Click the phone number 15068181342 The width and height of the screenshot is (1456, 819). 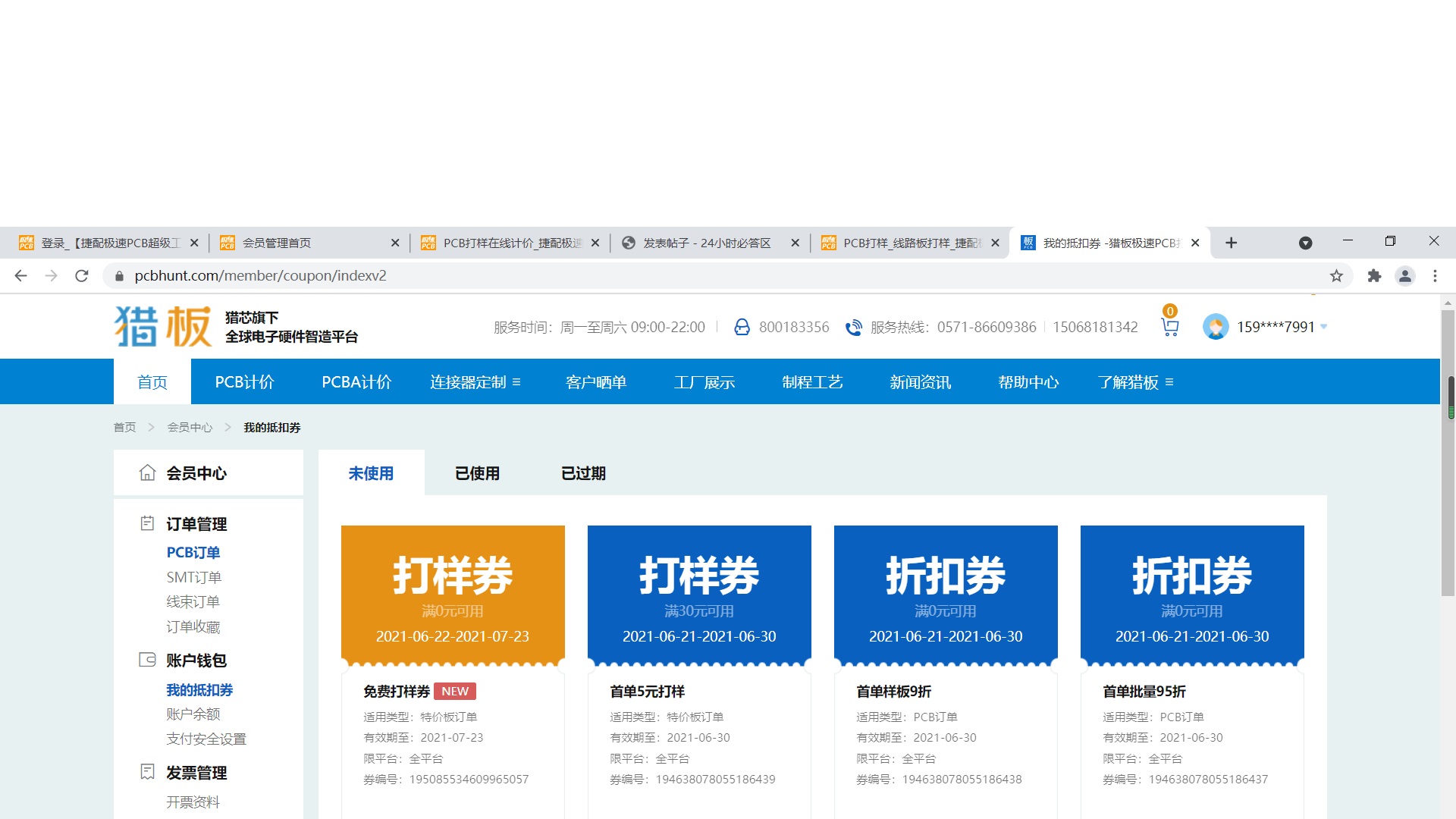tap(1095, 327)
